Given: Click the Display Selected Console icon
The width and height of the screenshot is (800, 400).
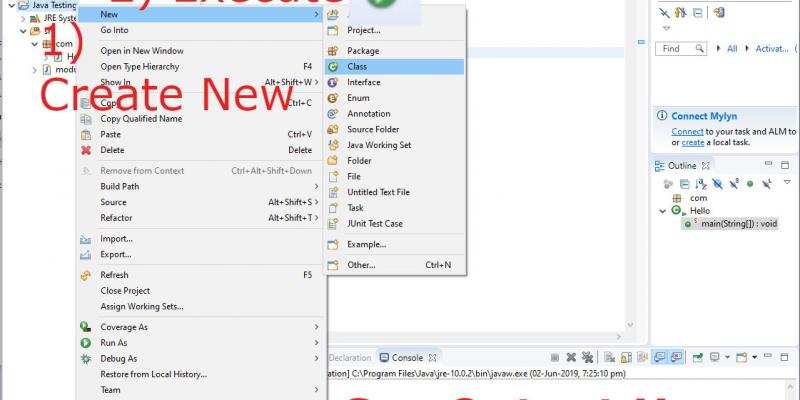Looking at the screenshot, I should [x=715, y=357].
